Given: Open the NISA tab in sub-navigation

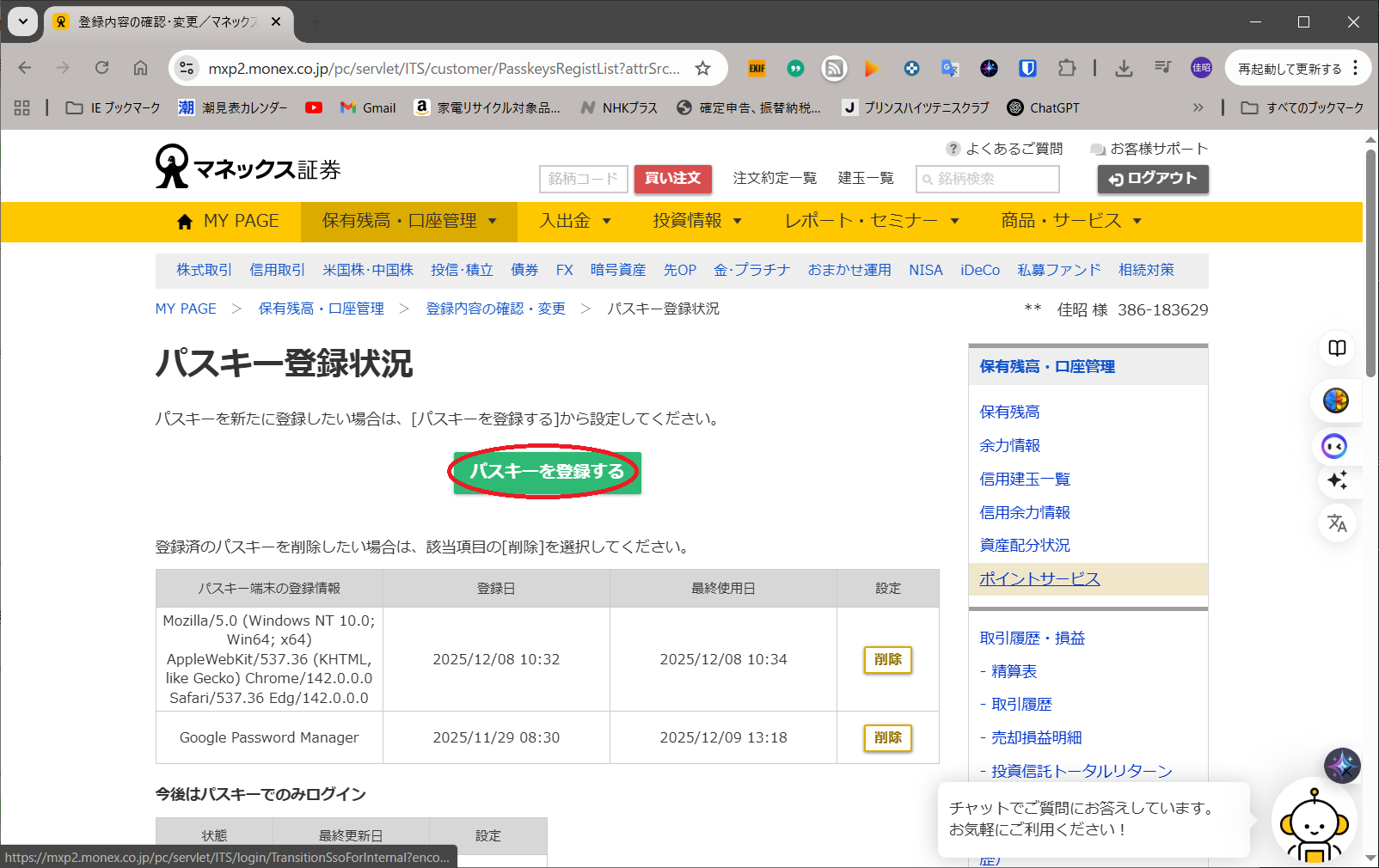Looking at the screenshot, I should click(x=925, y=270).
